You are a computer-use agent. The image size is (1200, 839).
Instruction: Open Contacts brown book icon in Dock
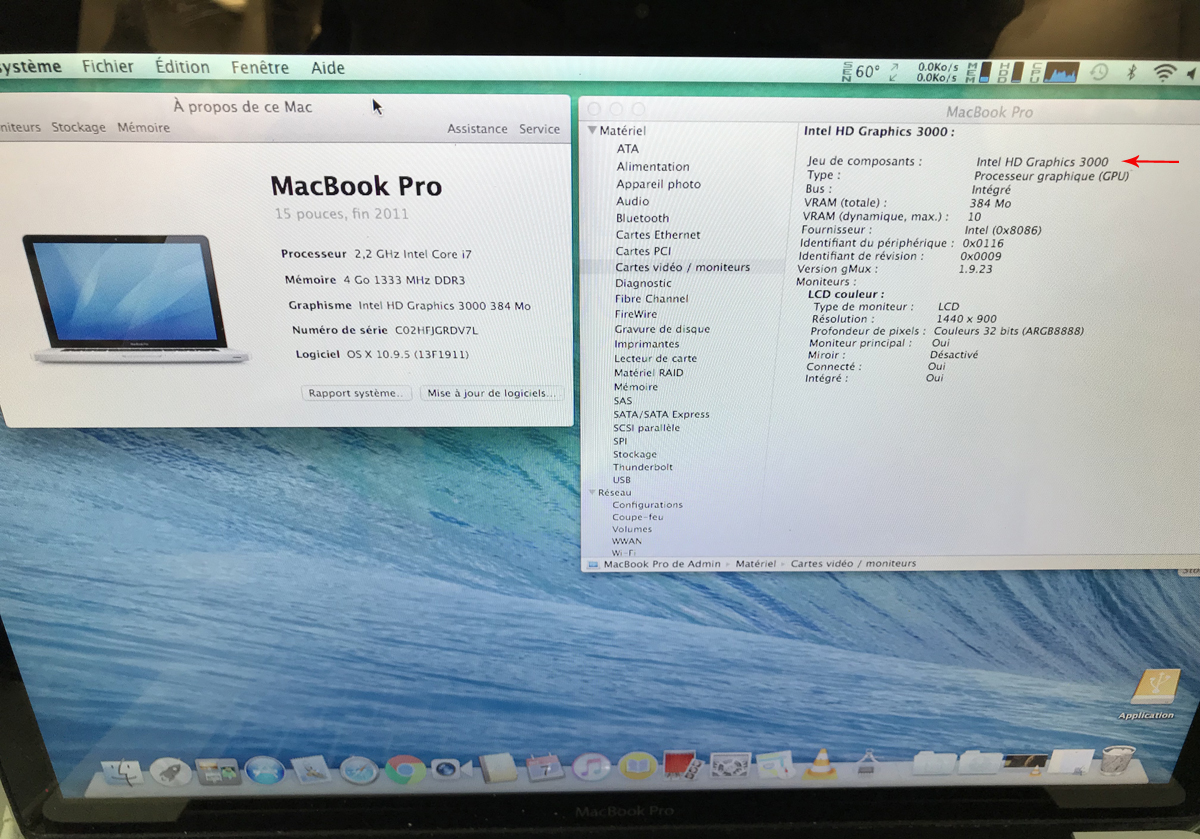click(x=498, y=768)
